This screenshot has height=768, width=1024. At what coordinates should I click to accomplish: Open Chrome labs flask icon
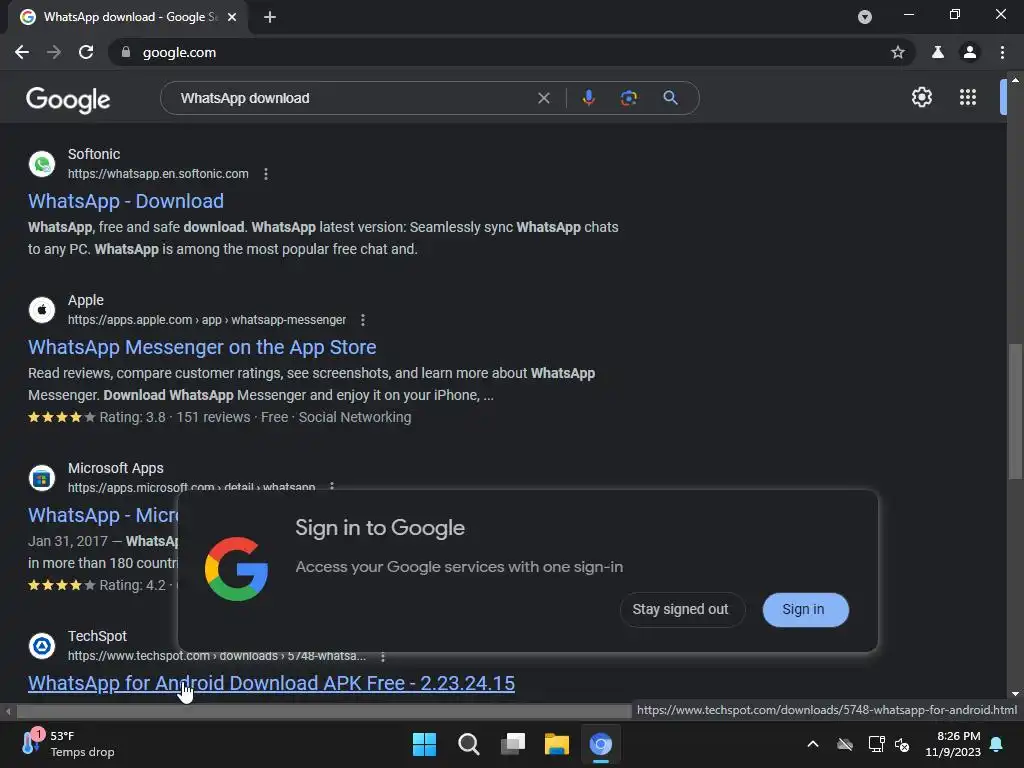tap(938, 52)
